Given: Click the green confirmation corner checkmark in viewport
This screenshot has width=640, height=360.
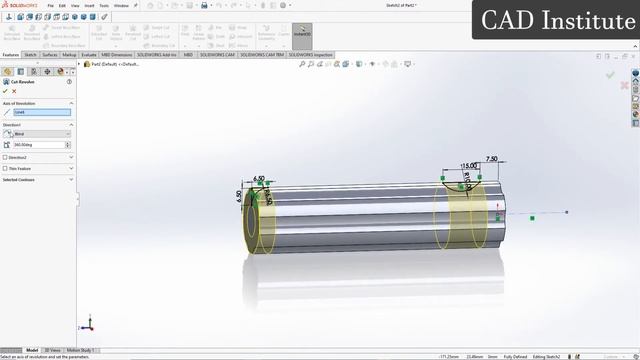Looking at the screenshot, I should coord(610,75).
